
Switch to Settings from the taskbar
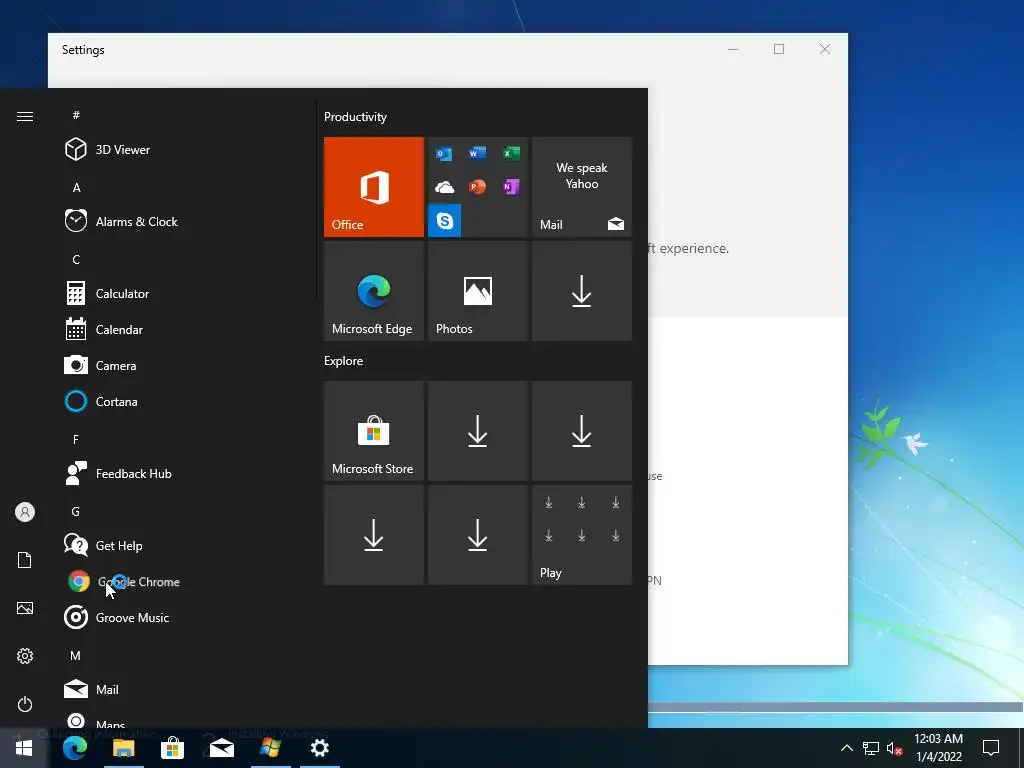(x=319, y=748)
